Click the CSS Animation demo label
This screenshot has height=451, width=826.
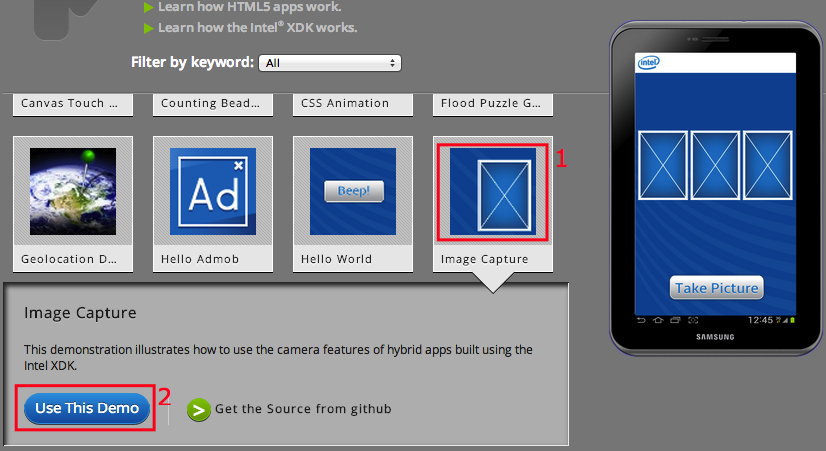pos(345,103)
